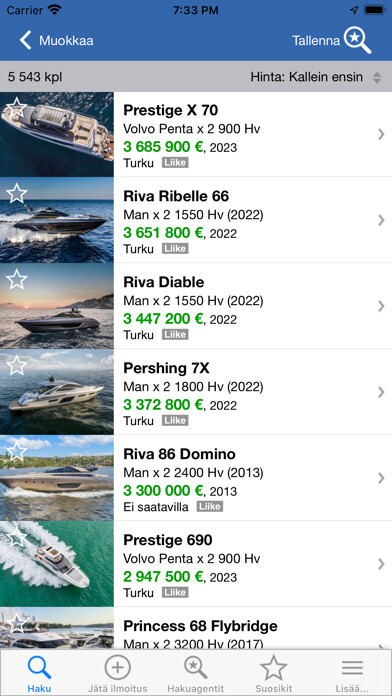The image size is (392, 696).
Task: Open the Lisää hamburger menu
Action: pyautogui.click(x=352, y=668)
